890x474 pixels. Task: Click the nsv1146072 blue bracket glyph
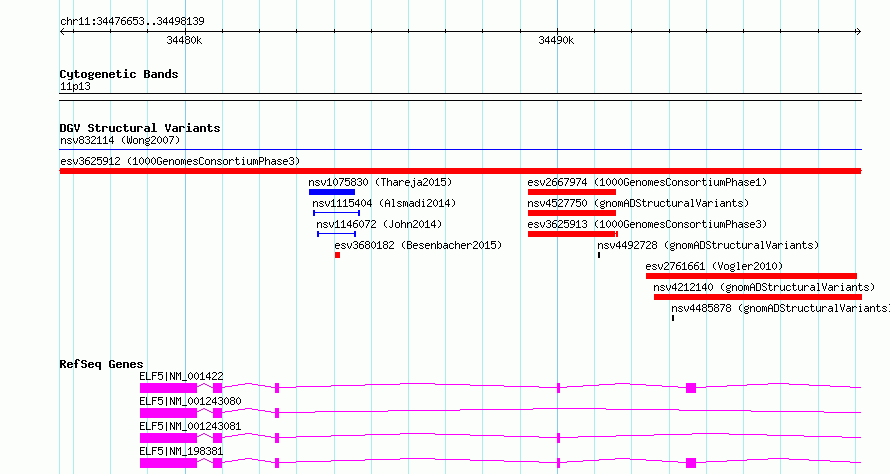click(x=337, y=234)
